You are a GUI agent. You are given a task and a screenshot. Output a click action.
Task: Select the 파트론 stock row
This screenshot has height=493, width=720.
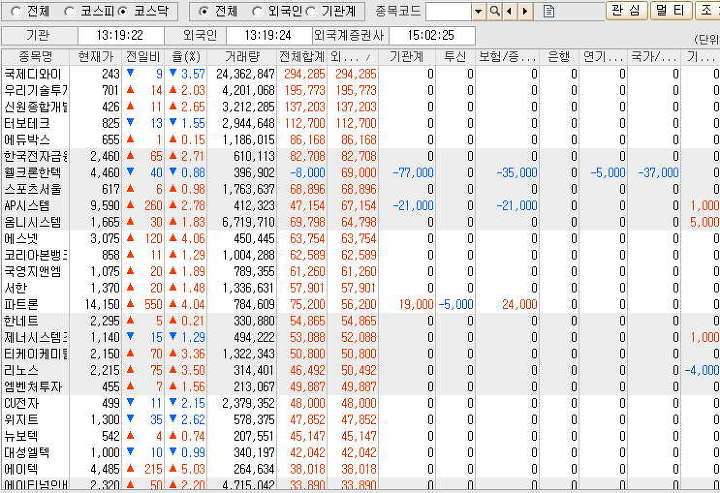[x=360, y=304]
